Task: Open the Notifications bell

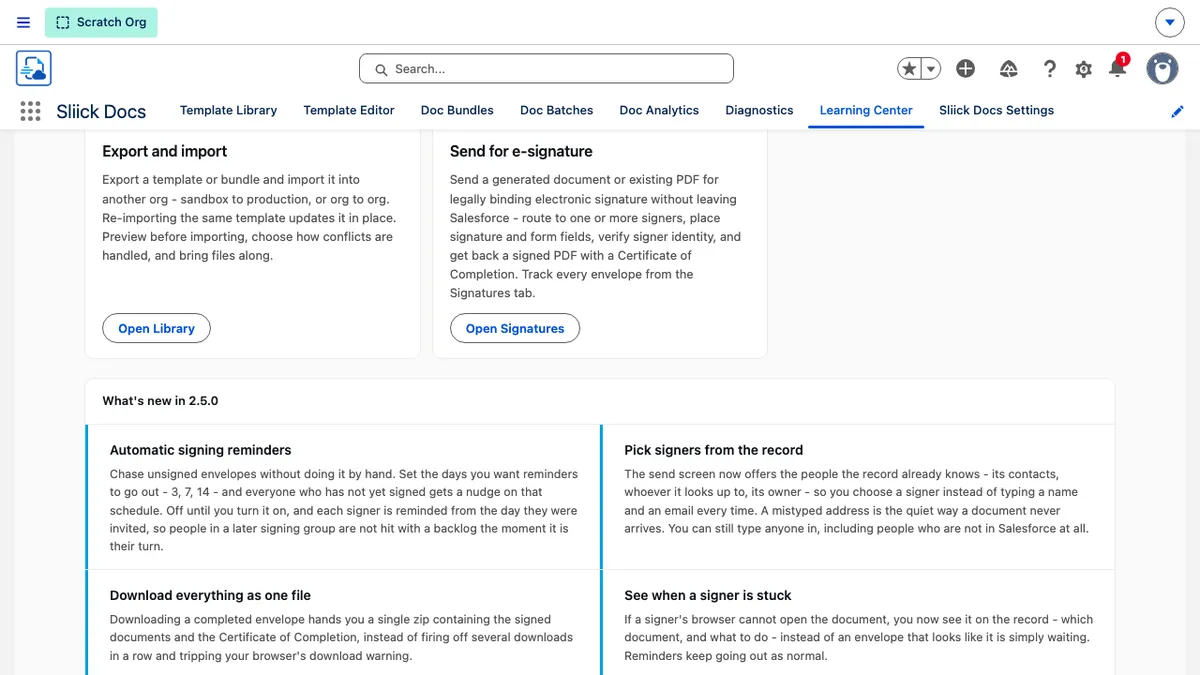Action: tap(1118, 68)
